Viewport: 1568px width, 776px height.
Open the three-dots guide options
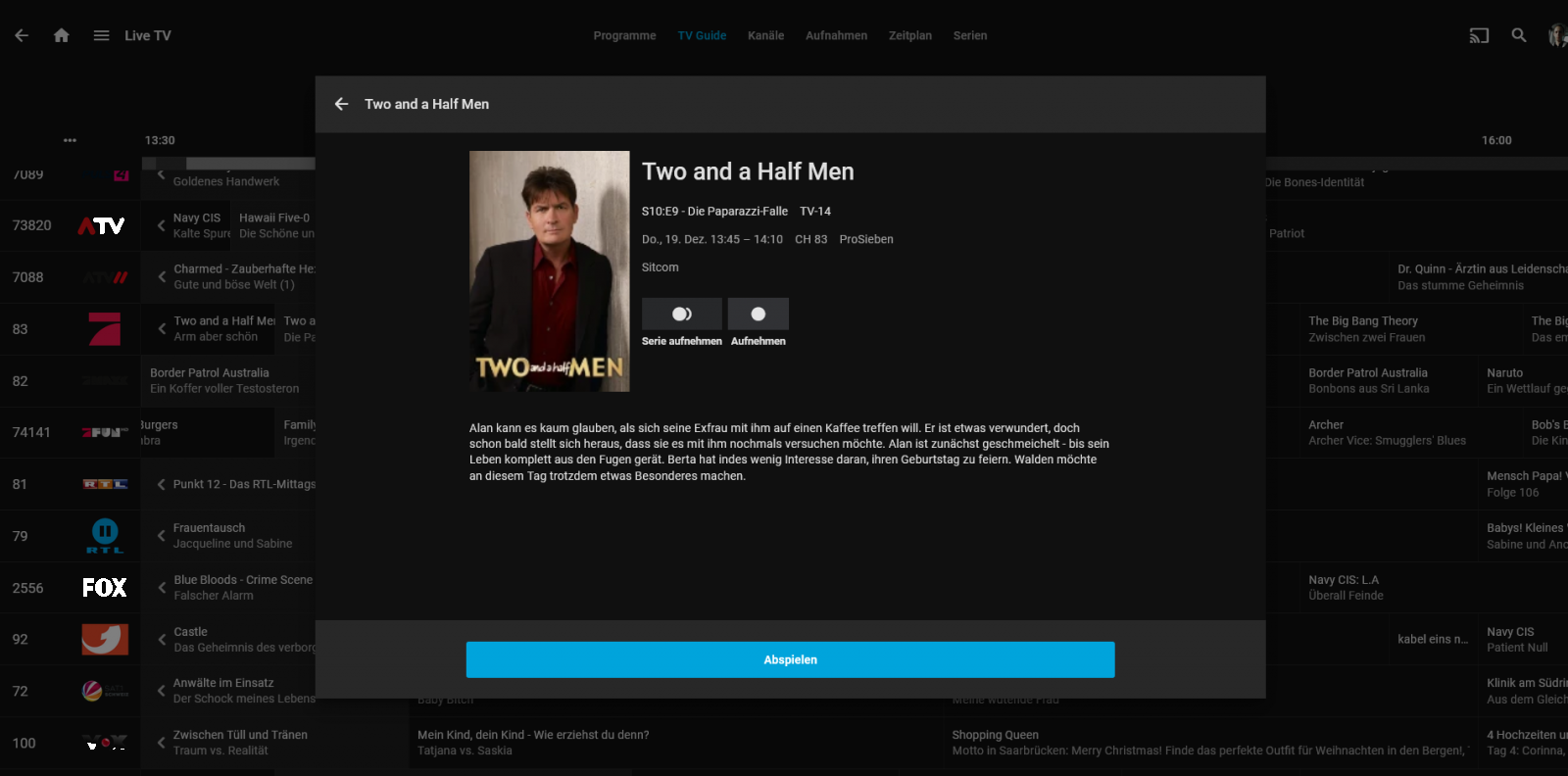(70, 140)
